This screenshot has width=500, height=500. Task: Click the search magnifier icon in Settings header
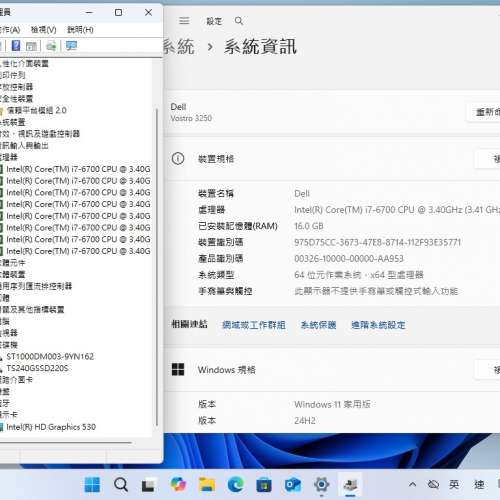(239, 21)
